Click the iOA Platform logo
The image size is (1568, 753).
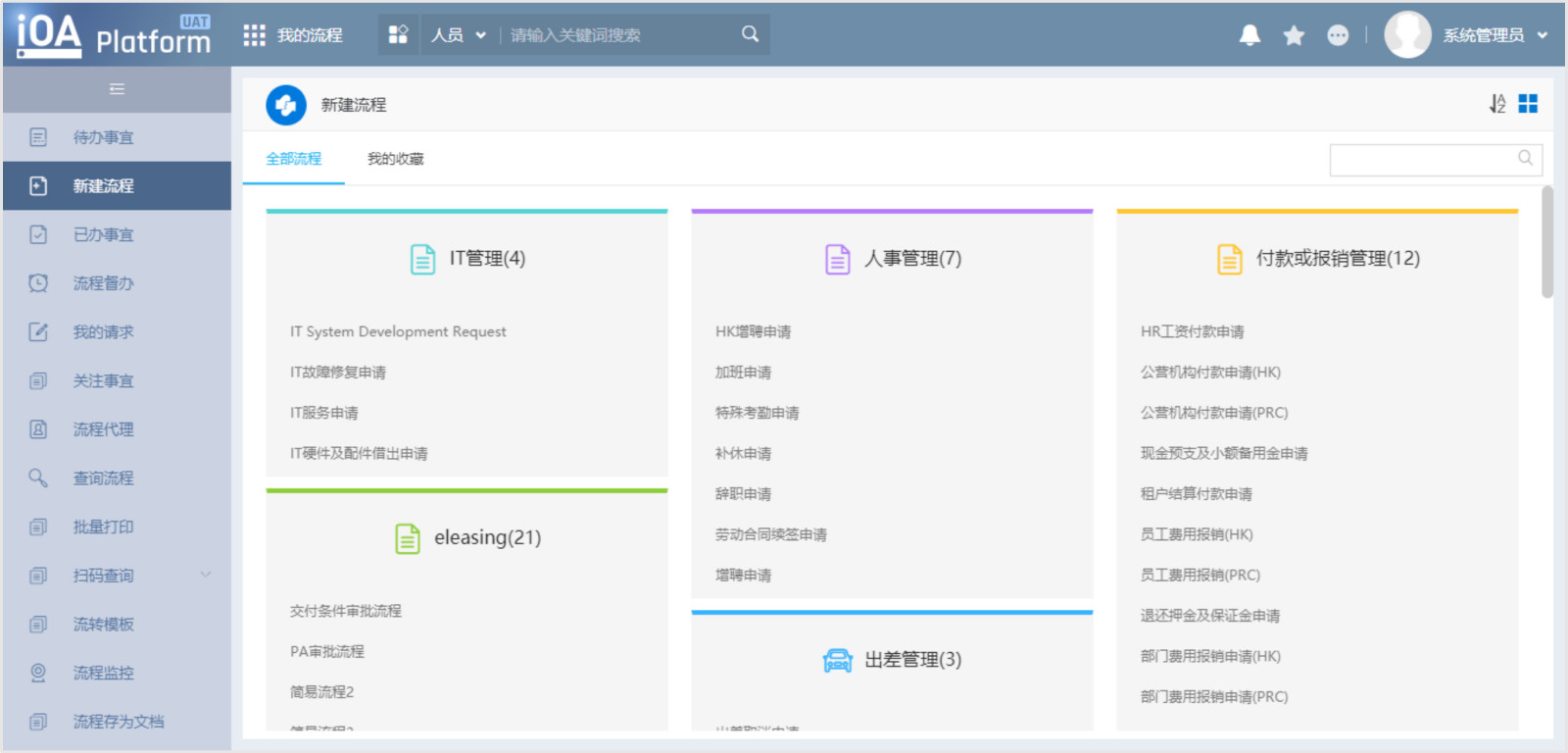(114, 35)
